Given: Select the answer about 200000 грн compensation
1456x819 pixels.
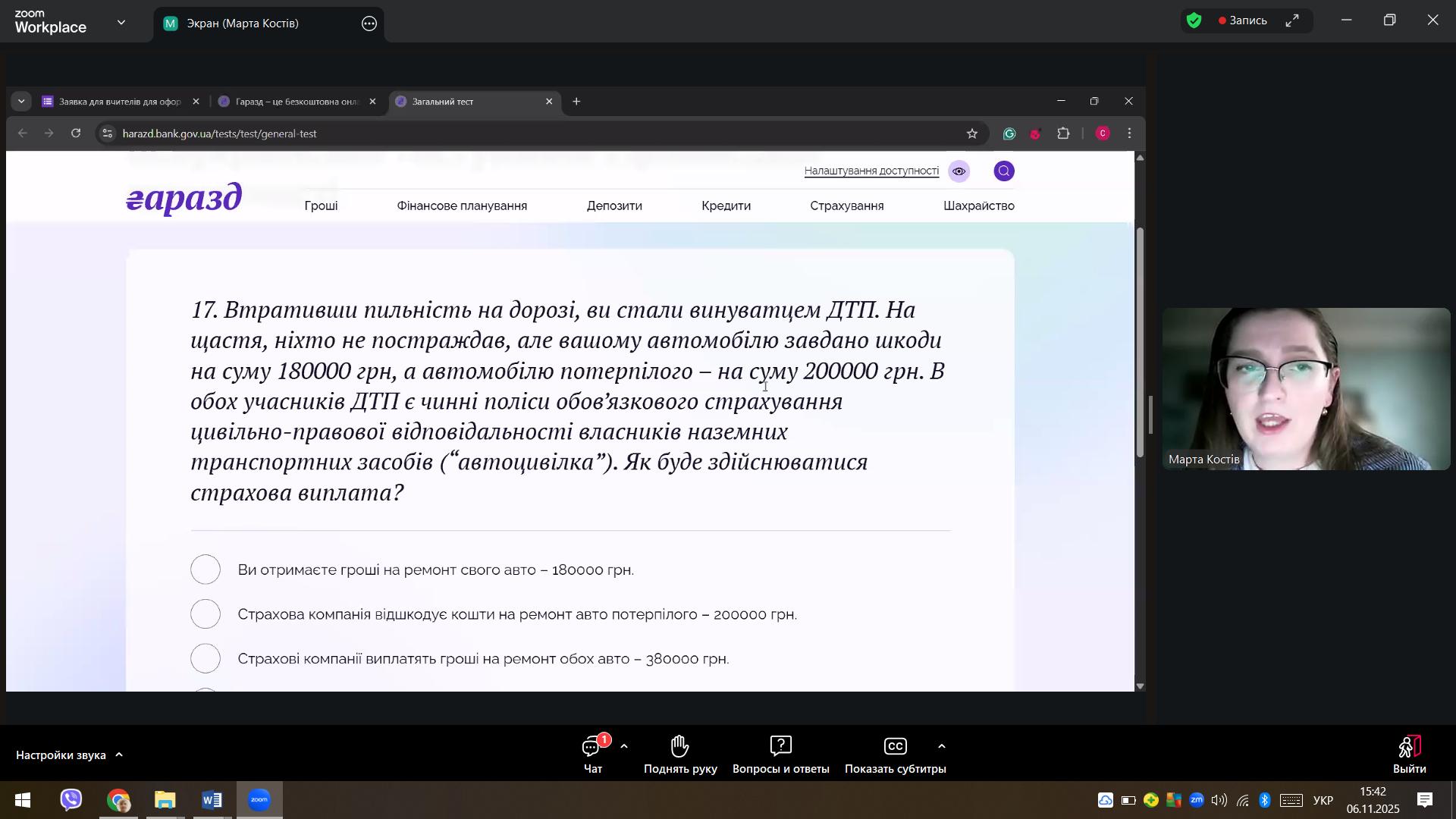Looking at the screenshot, I should (206, 614).
